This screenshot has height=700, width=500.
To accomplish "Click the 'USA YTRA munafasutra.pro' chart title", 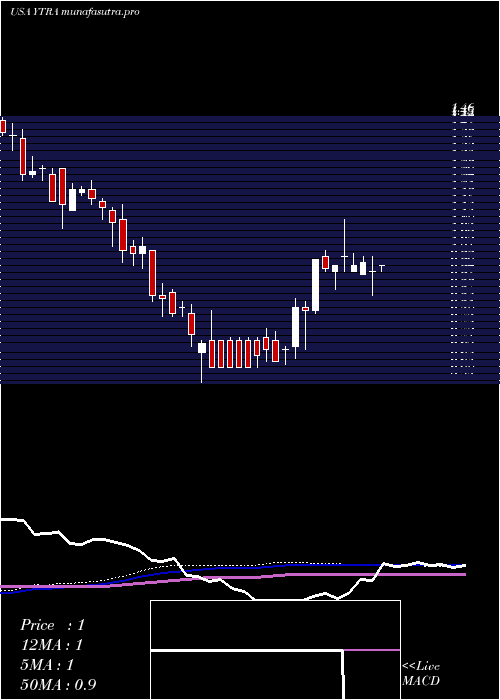I will click(x=75, y=12).
